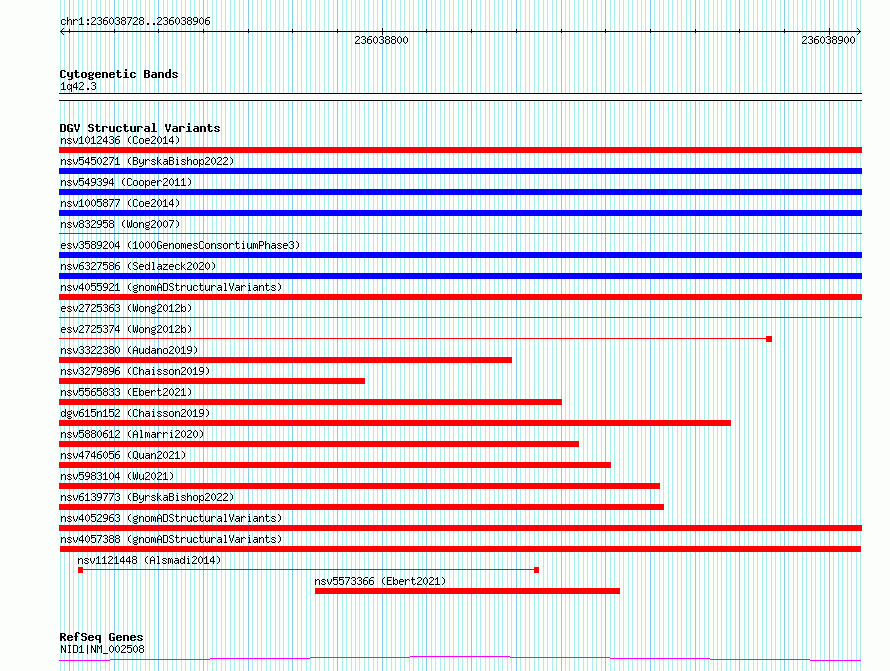Click esv2725363 (Wong2012b) label

point(126,308)
